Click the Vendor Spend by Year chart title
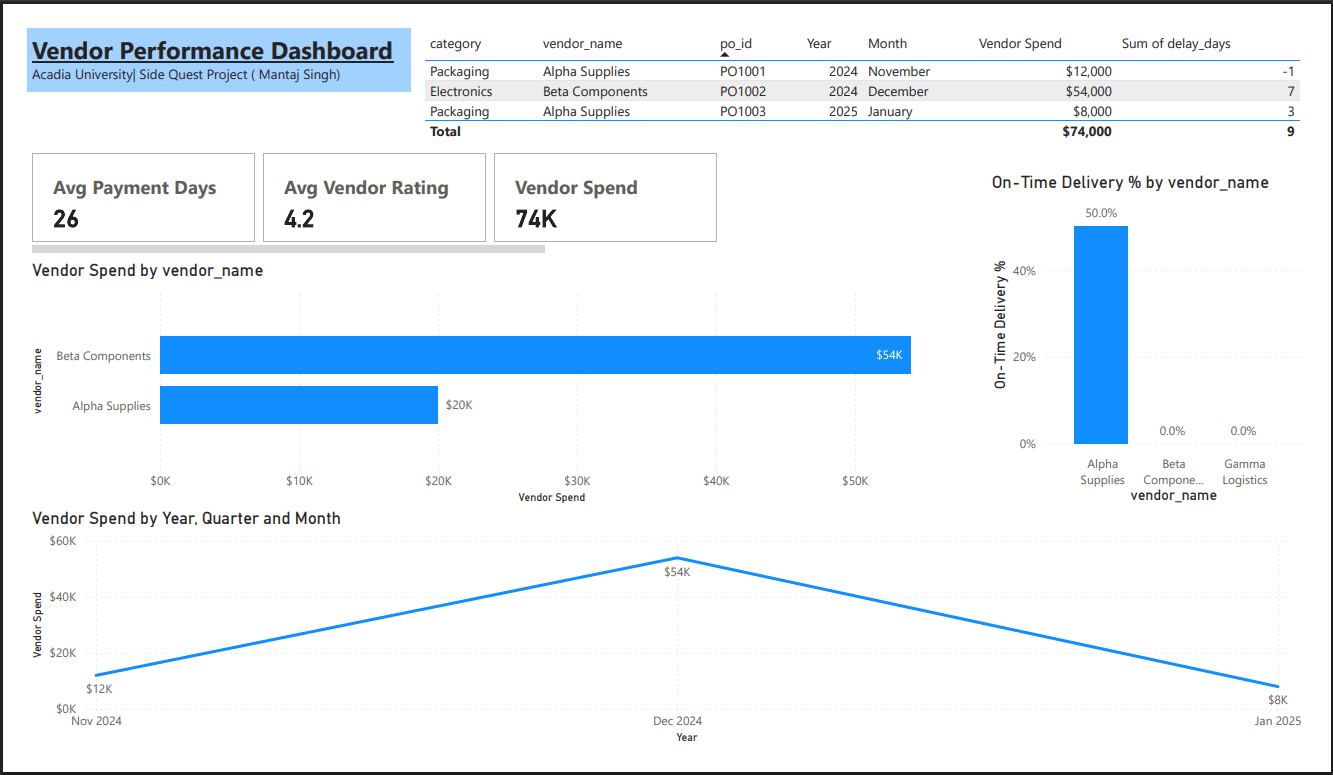Viewport: 1333px width, 775px height. (x=183, y=518)
